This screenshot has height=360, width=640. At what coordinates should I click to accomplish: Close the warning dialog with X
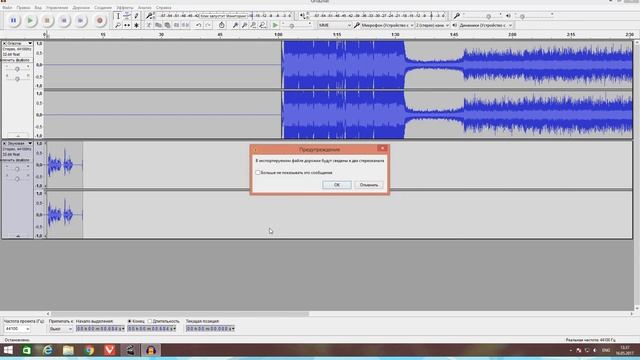(x=382, y=148)
